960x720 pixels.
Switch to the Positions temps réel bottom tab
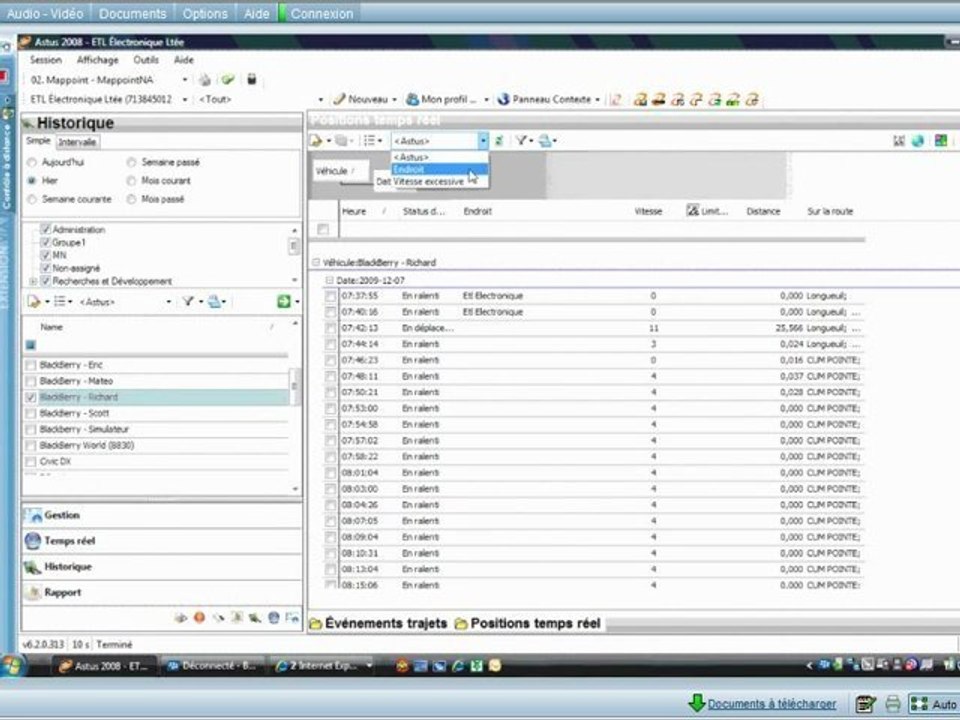[528, 624]
